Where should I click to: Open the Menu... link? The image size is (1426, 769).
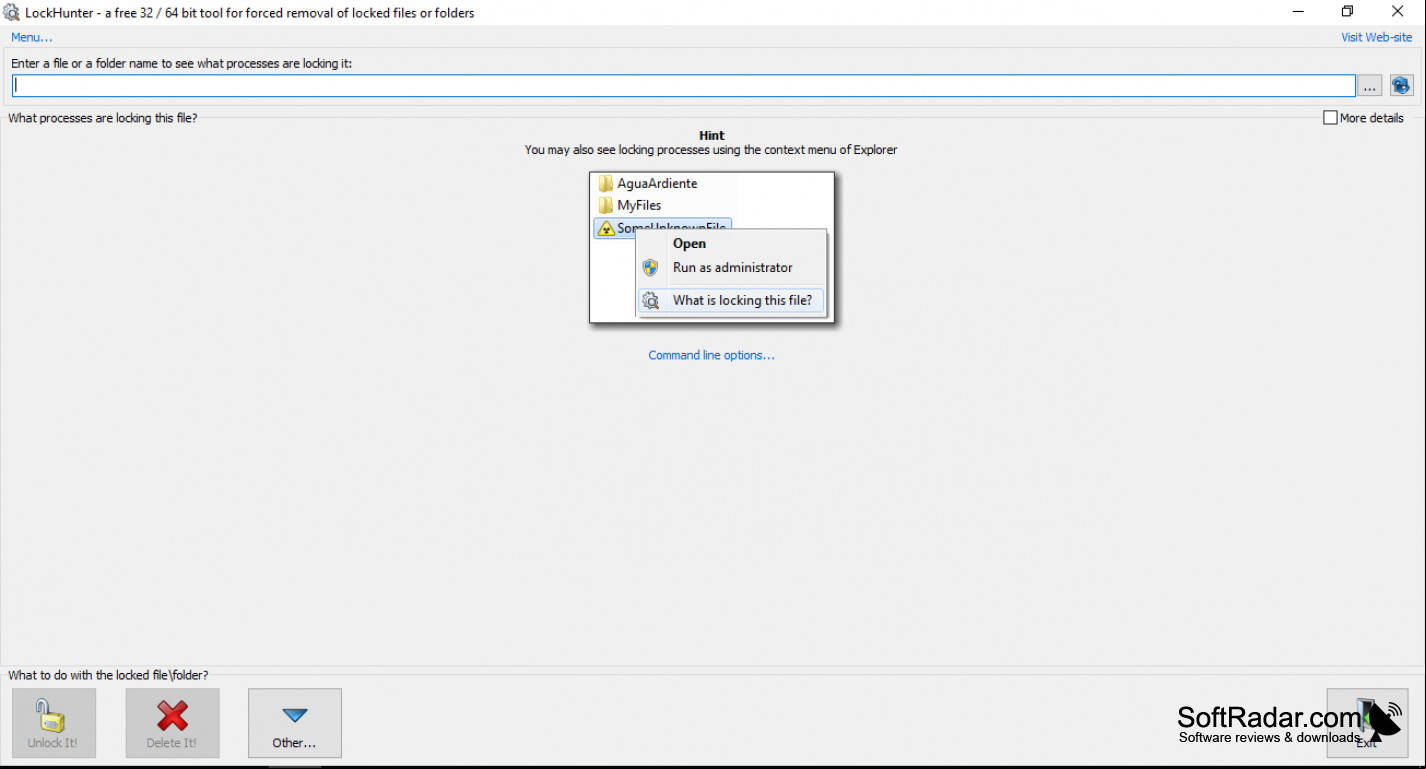(31, 37)
